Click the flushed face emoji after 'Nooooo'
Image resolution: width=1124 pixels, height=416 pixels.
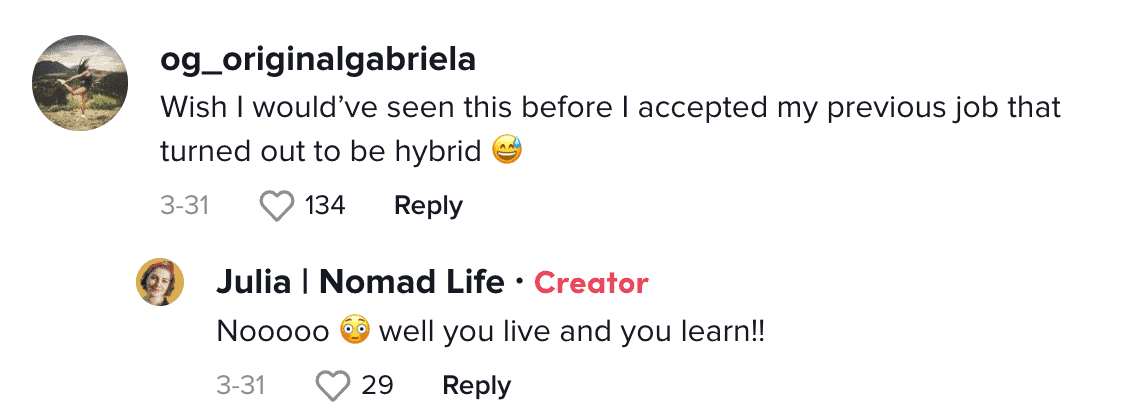[354, 331]
